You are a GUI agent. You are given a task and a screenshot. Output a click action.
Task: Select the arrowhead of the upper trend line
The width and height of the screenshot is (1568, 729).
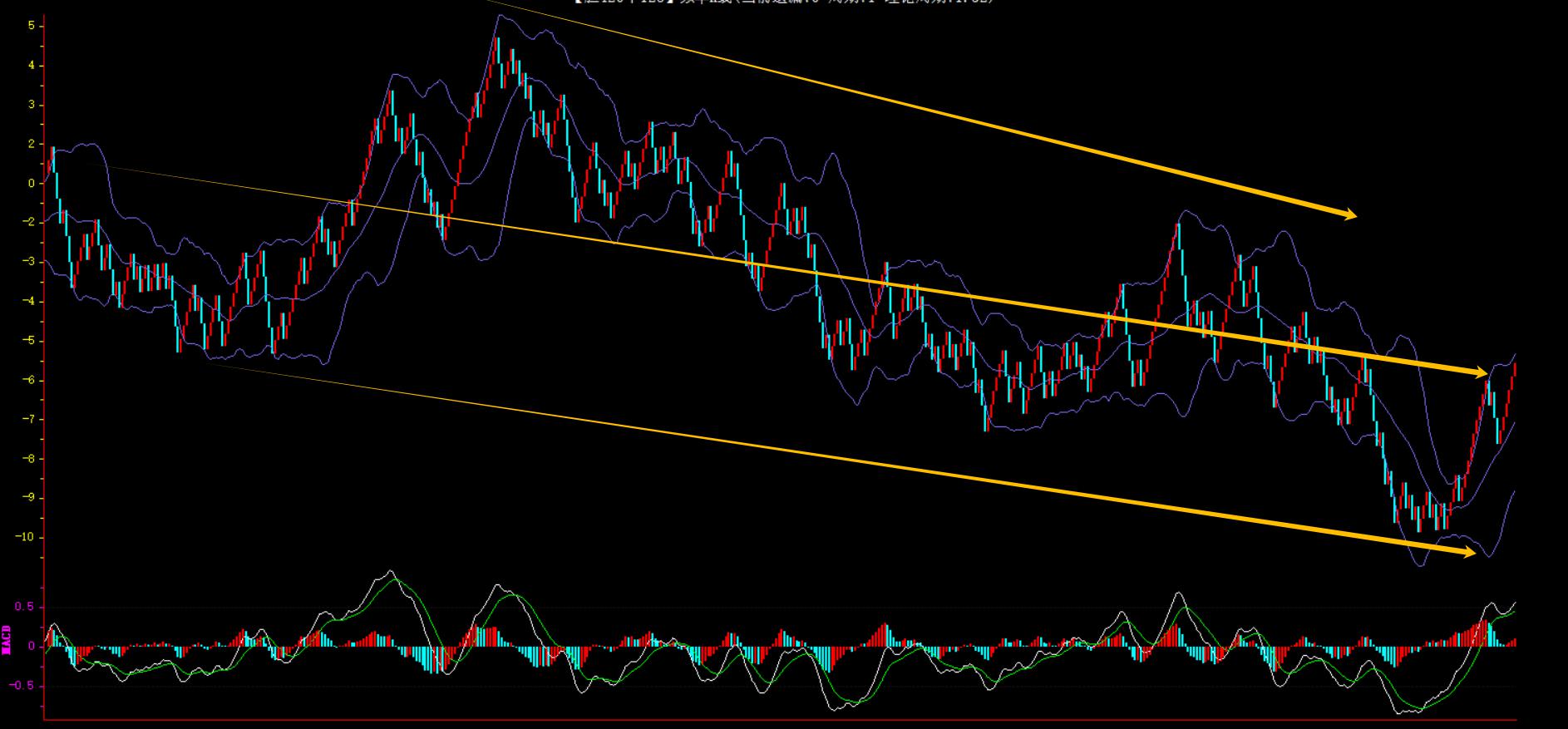1347,214
